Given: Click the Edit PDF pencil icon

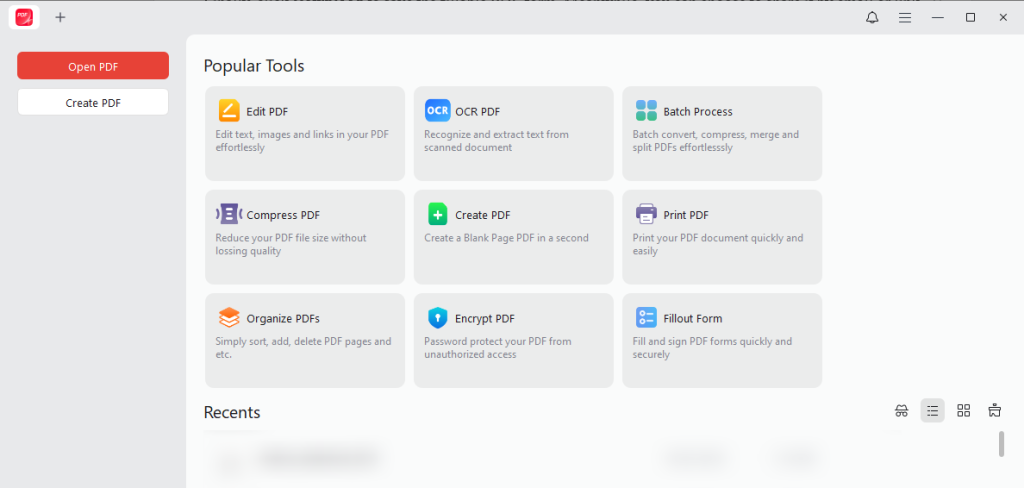Looking at the screenshot, I should (x=229, y=111).
